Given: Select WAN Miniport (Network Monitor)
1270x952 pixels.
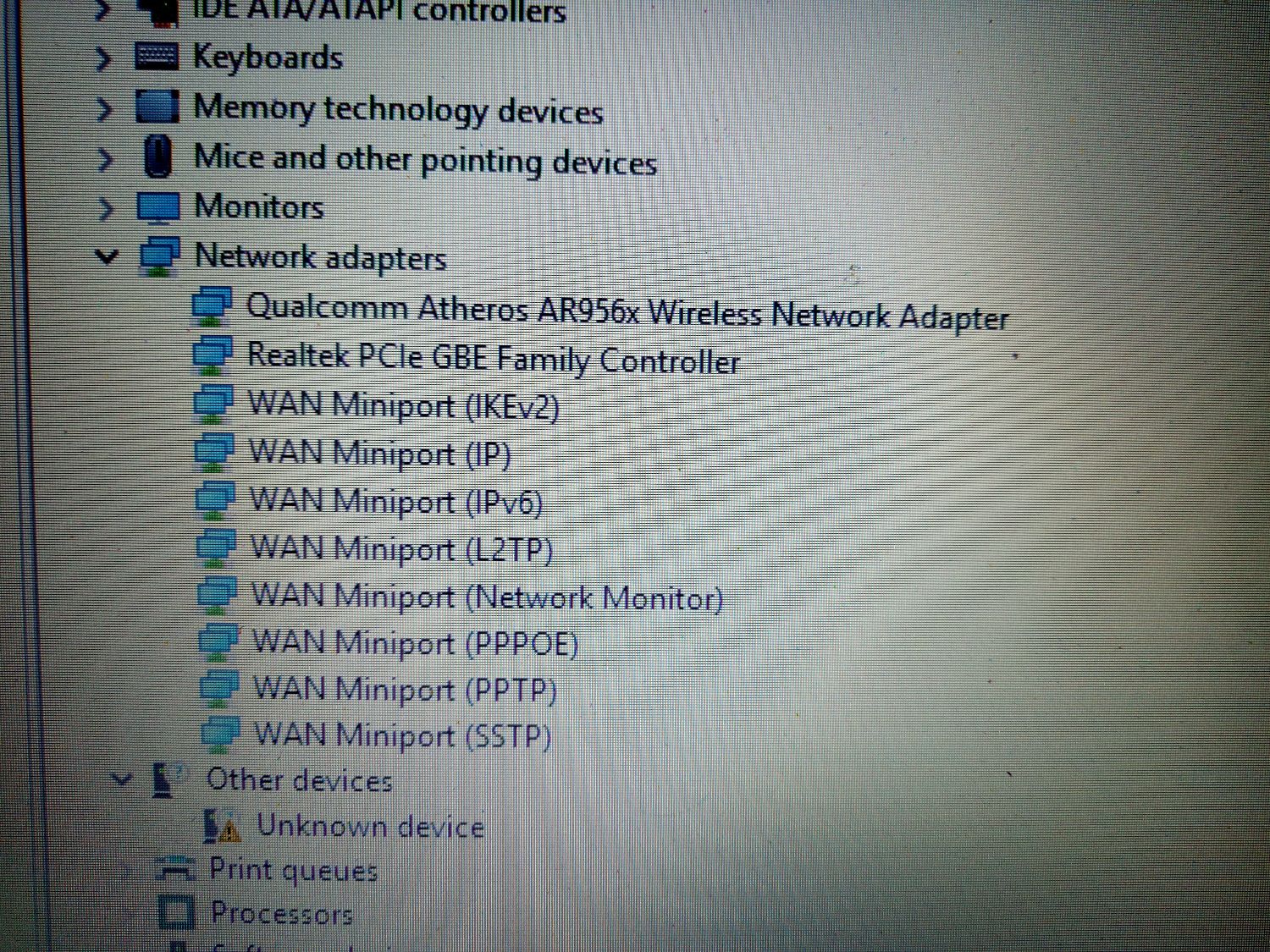Looking at the screenshot, I should click(x=487, y=597).
